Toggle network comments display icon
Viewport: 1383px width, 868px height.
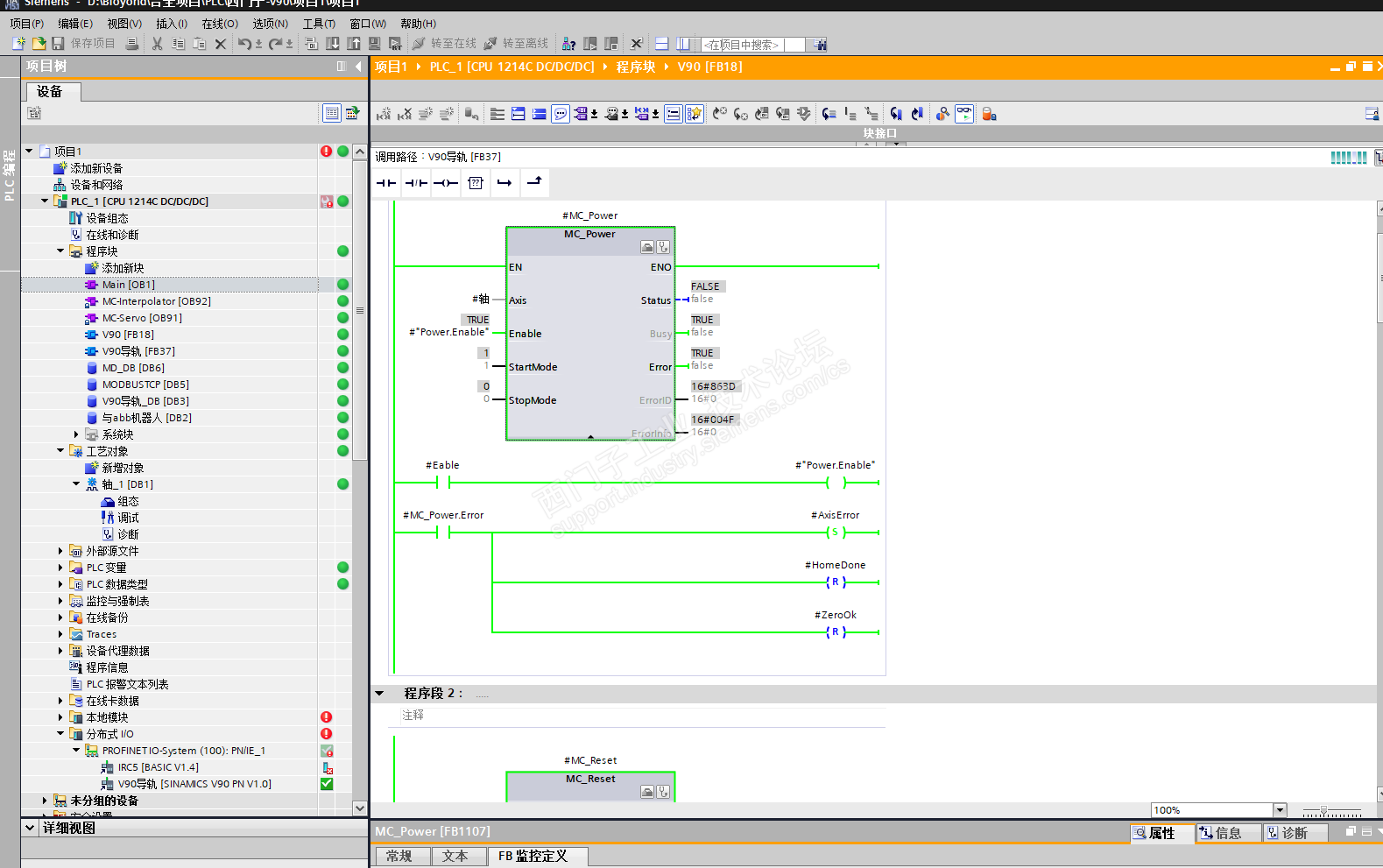[561, 114]
